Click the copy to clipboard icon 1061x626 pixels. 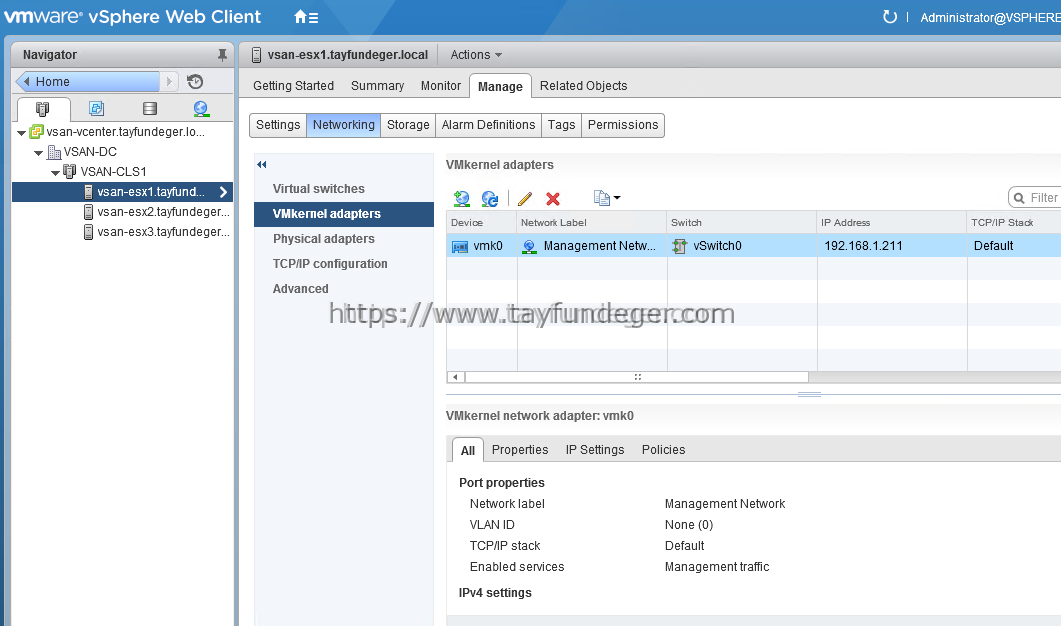click(x=602, y=198)
